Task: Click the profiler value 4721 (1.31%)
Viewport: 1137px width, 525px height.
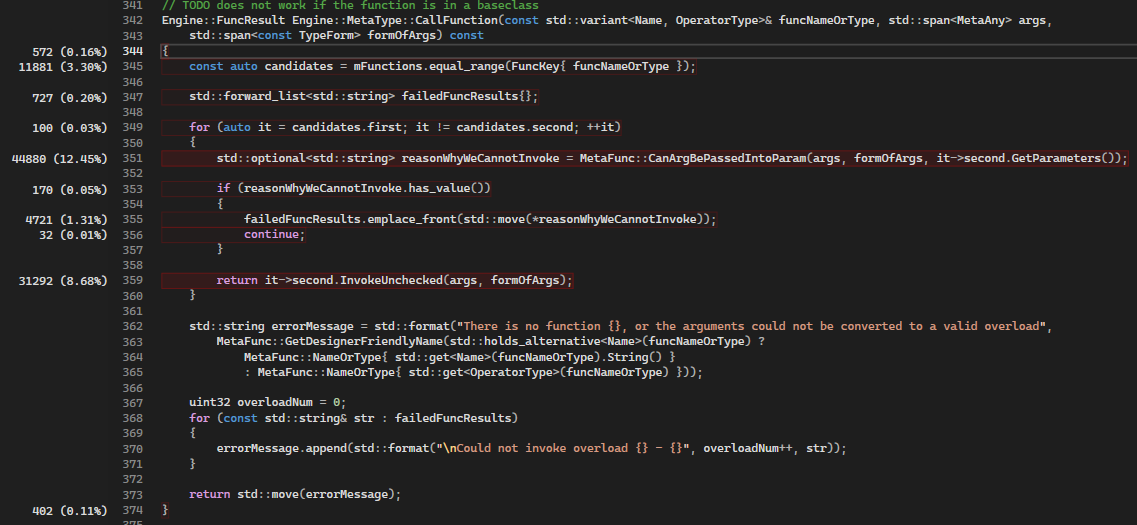Action: [x=67, y=219]
